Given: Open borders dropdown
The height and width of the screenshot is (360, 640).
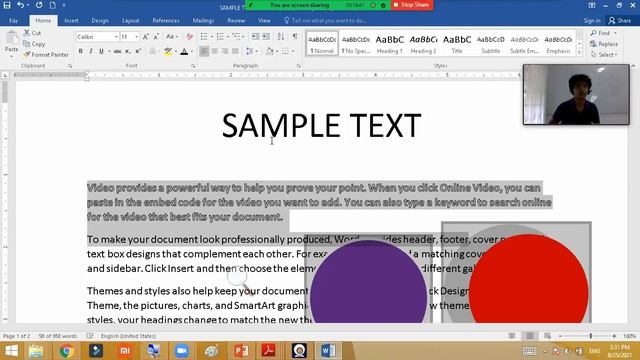Looking at the screenshot, I should (293, 51).
